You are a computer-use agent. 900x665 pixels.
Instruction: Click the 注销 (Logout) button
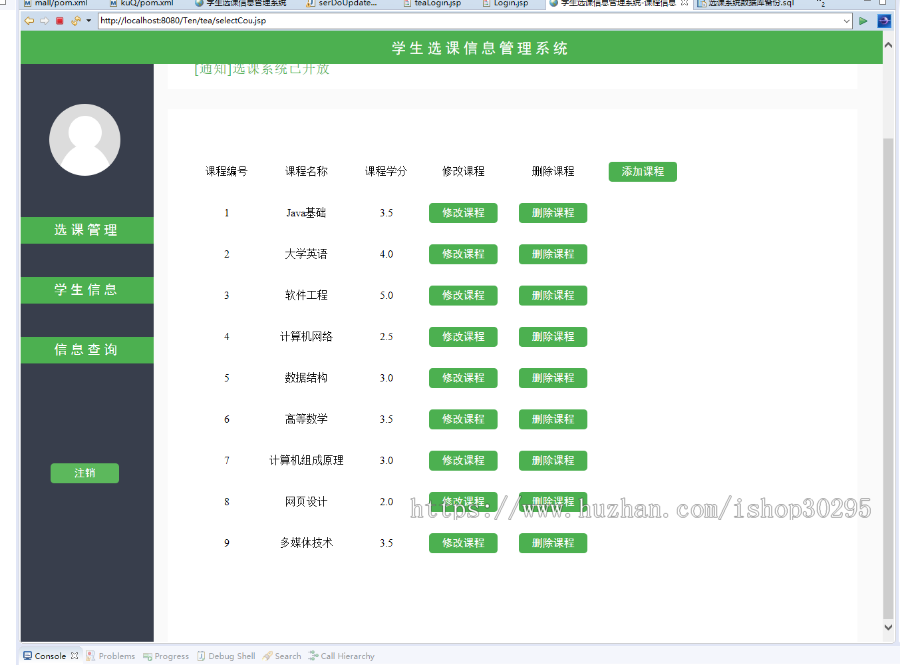pyautogui.click(x=84, y=472)
